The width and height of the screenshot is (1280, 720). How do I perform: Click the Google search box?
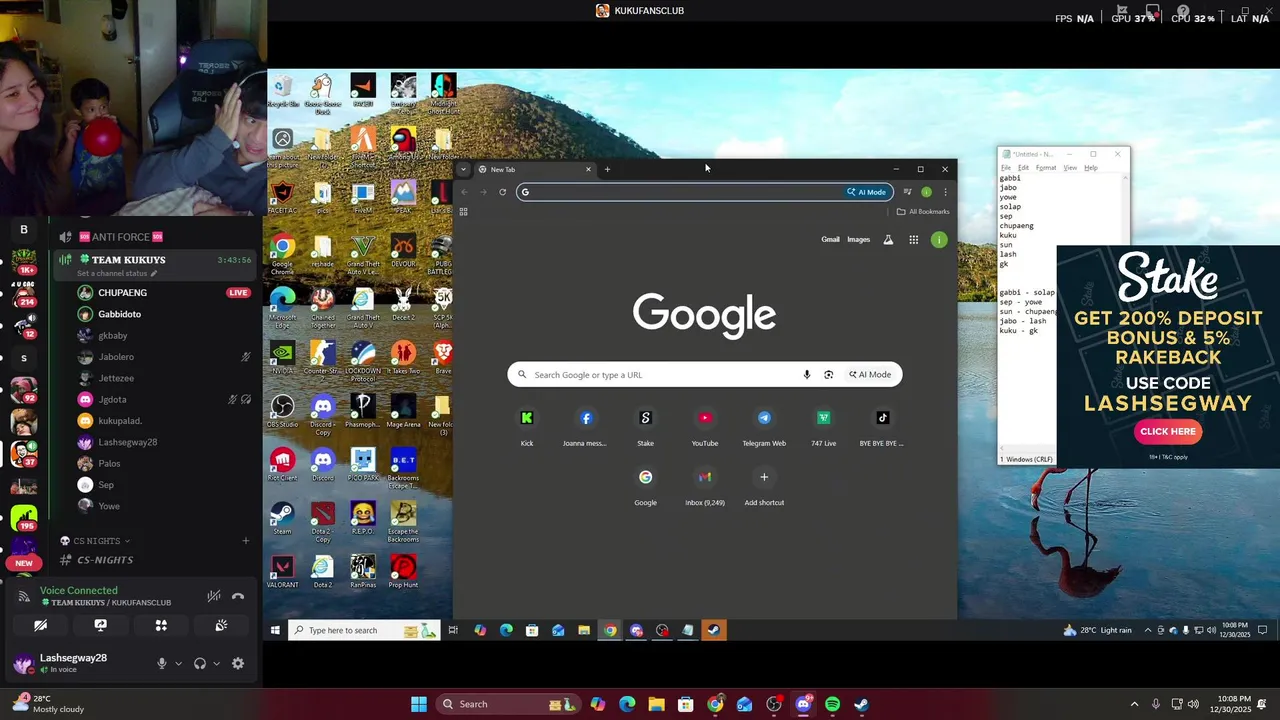pyautogui.click(x=704, y=375)
